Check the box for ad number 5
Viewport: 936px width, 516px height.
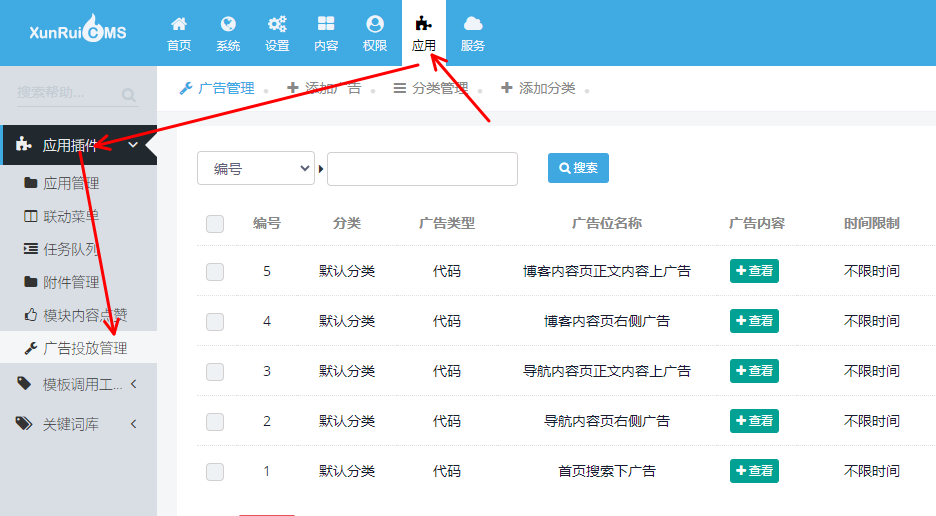click(x=215, y=272)
